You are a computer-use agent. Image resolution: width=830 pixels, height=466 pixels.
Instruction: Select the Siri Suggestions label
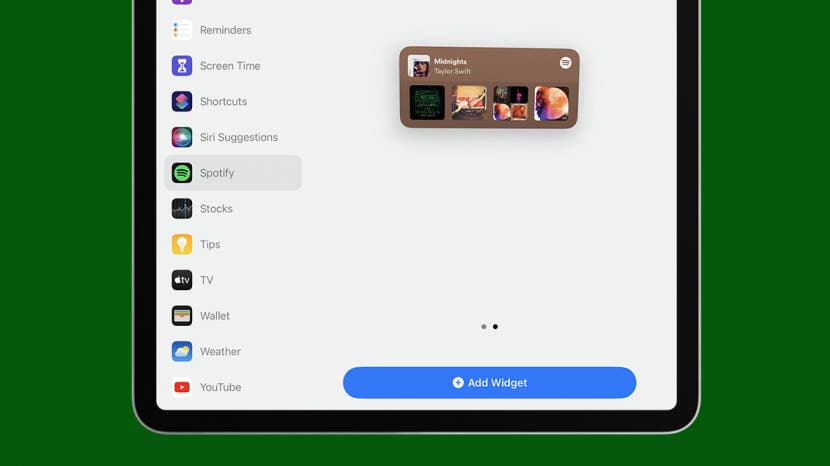pyautogui.click(x=239, y=137)
